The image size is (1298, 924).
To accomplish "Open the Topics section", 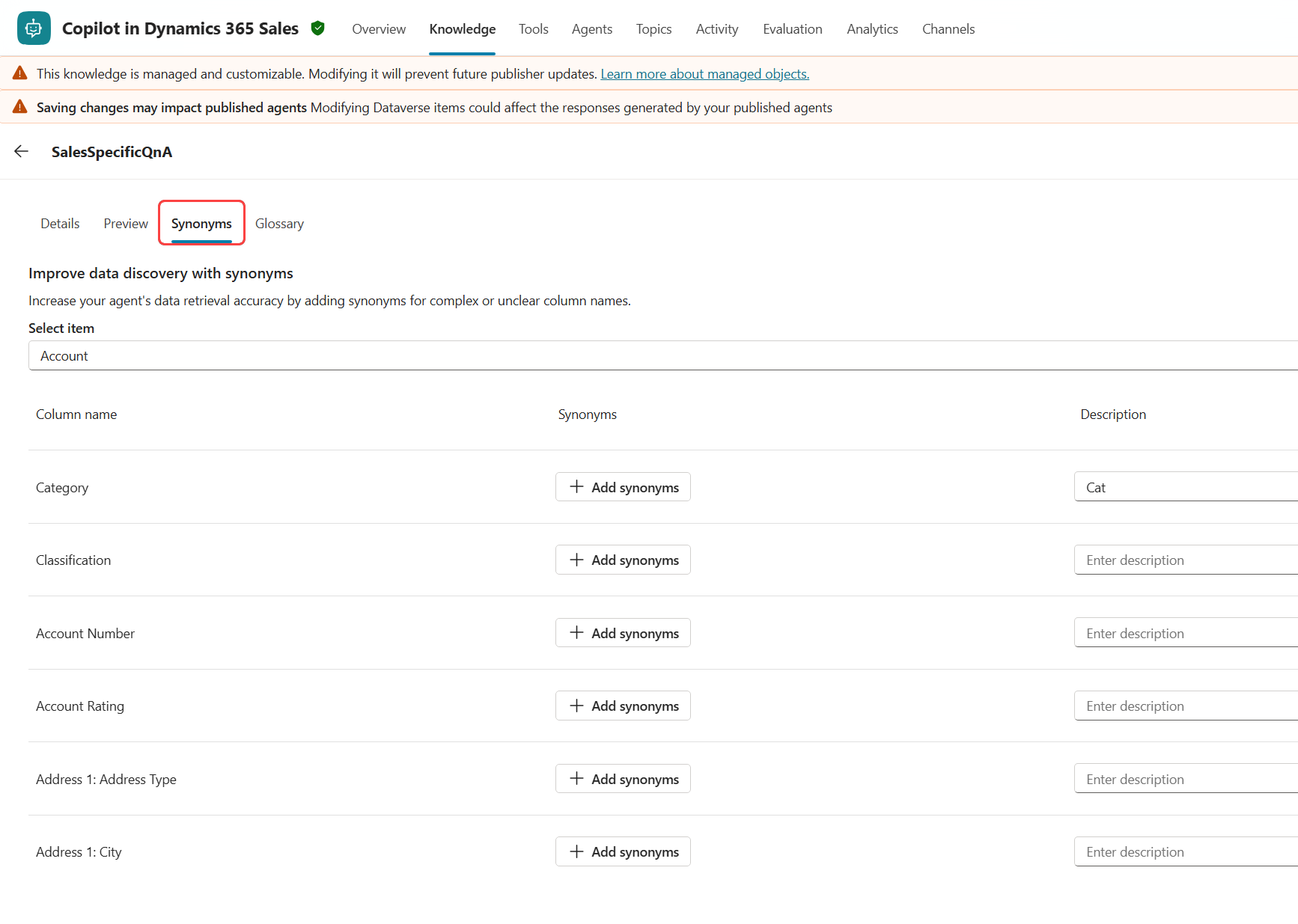I will (653, 28).
